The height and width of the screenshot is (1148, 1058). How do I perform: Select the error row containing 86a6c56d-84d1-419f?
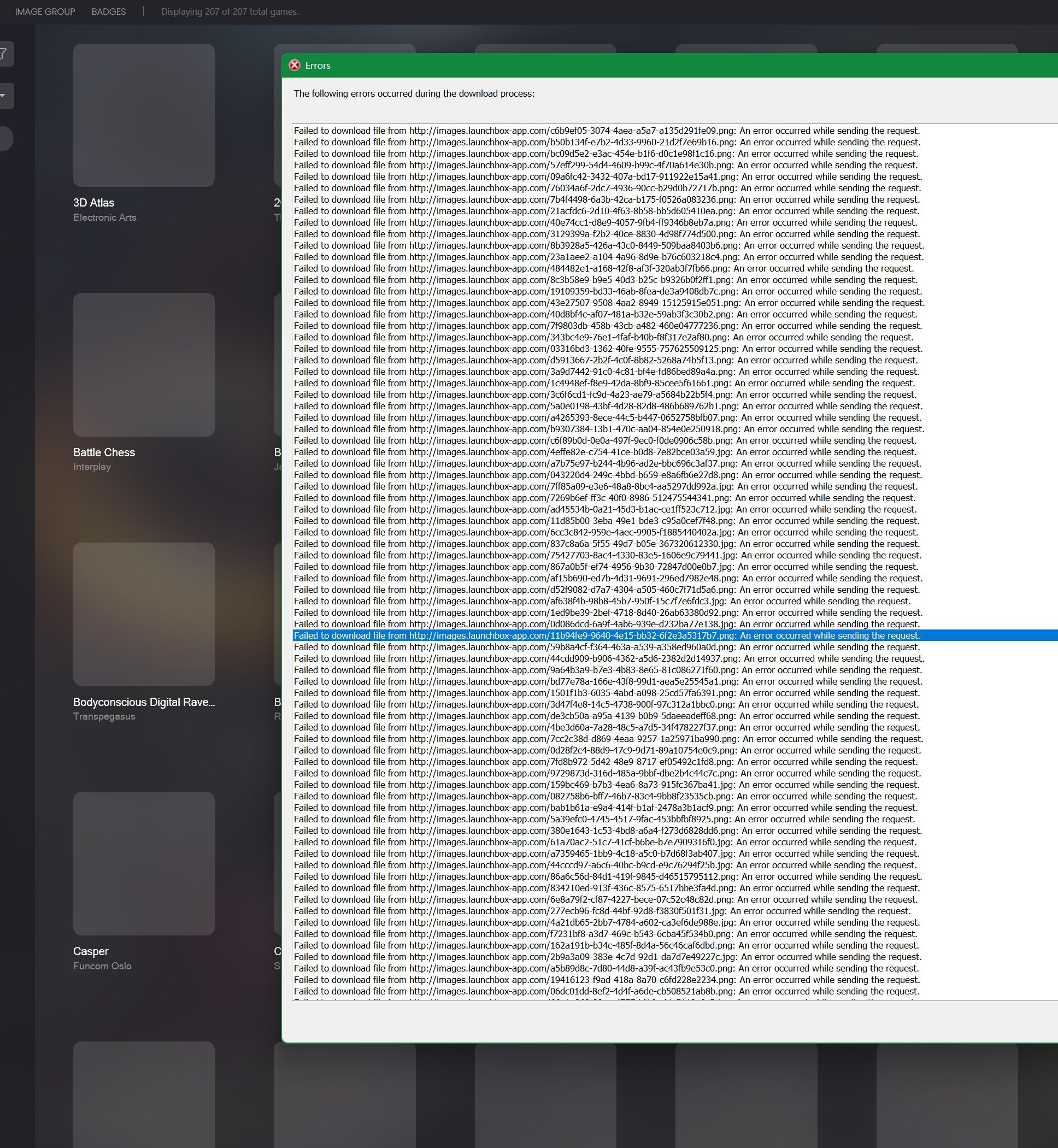(675, 876)
